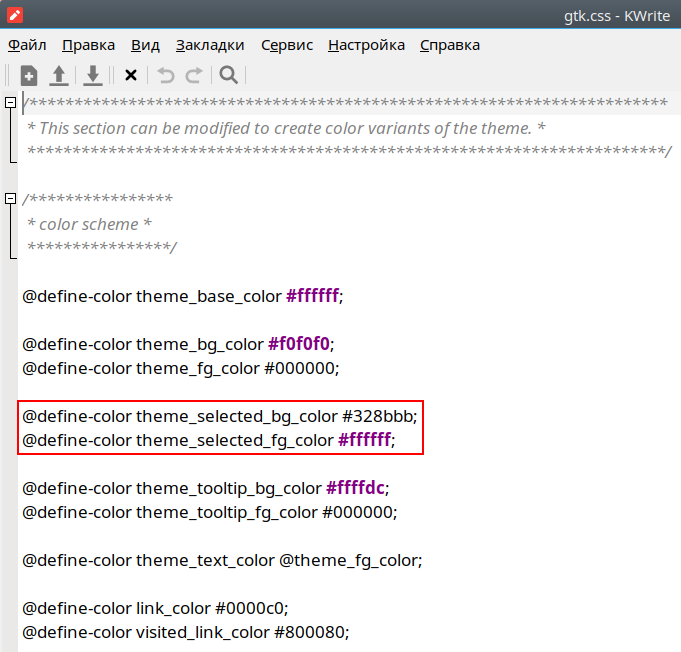681x652 pixels.
Task: Create a new document with toolbar icon
Action: click(x=29, y=76)
